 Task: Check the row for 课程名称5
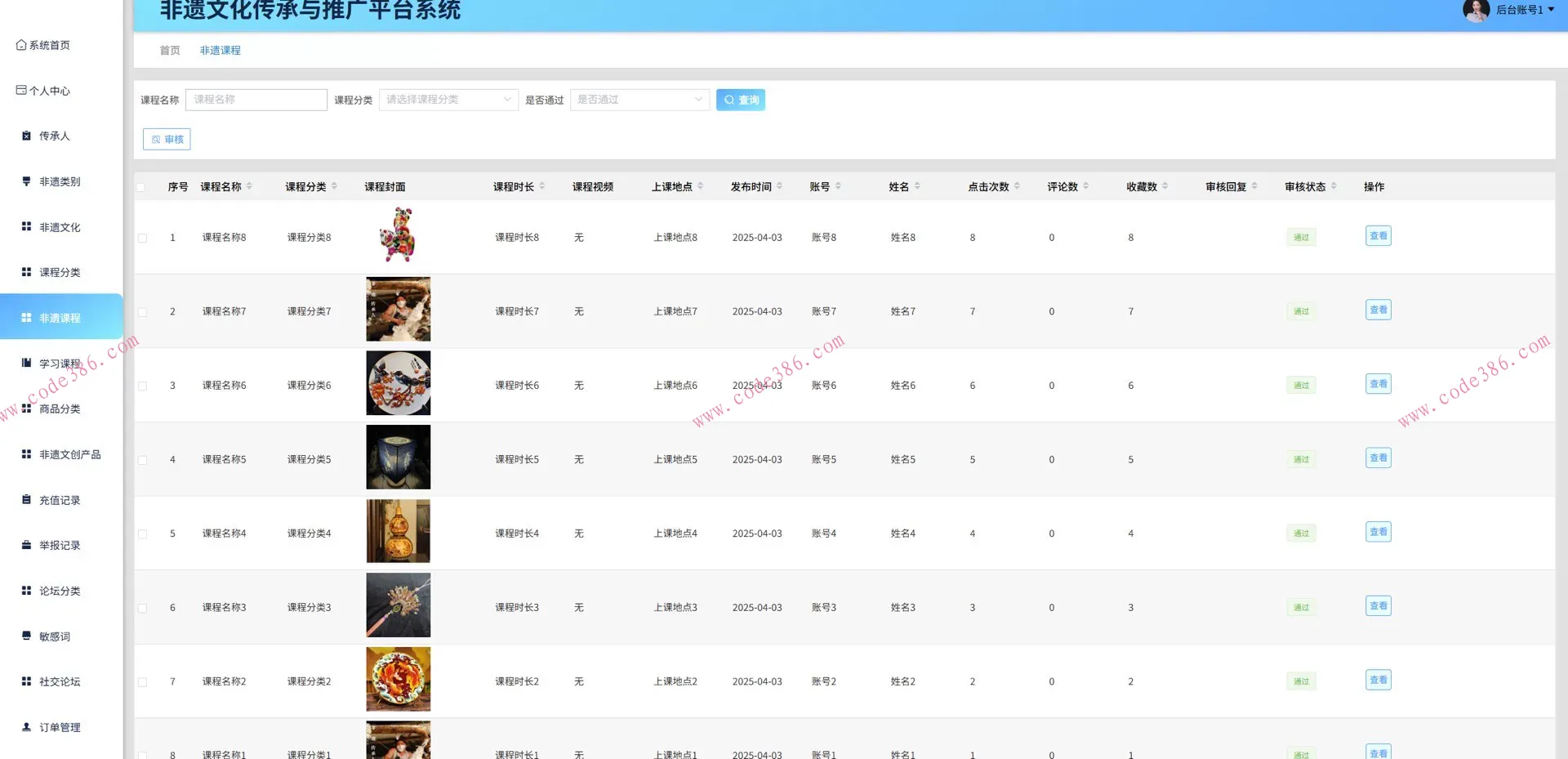tap(142, 460)
